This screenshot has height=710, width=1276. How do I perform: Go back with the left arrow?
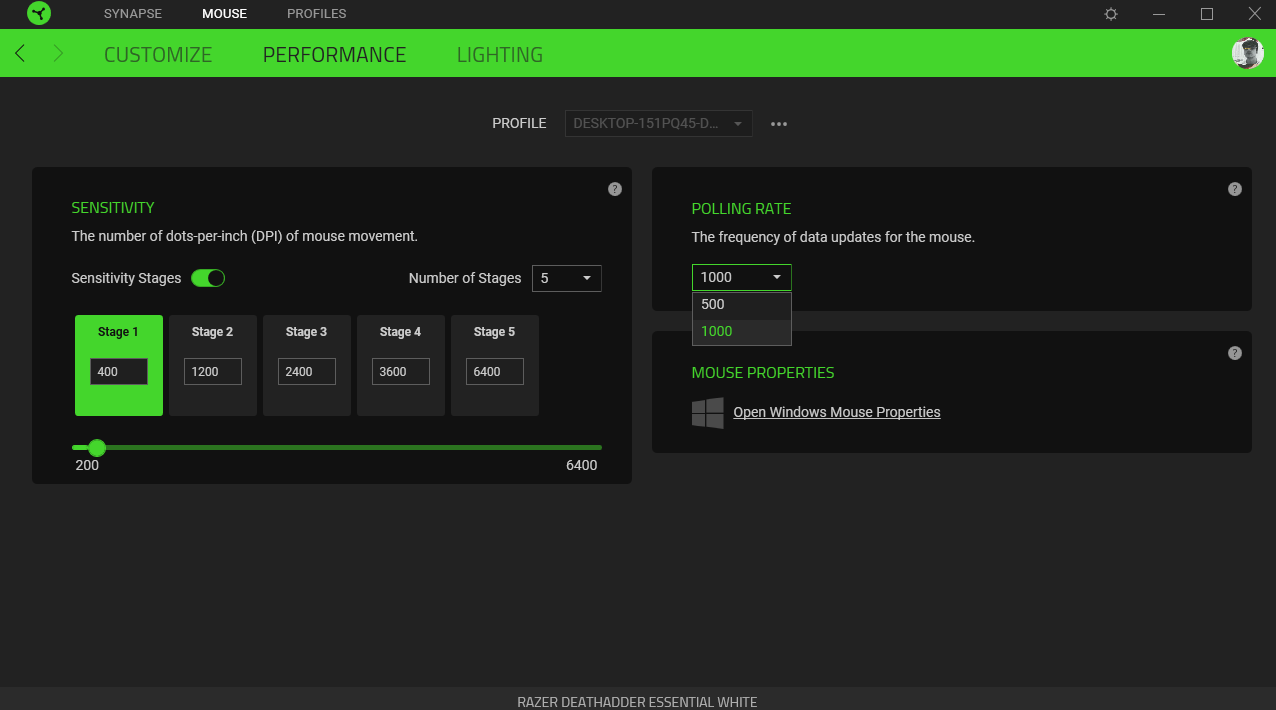[x=20, y=53]
